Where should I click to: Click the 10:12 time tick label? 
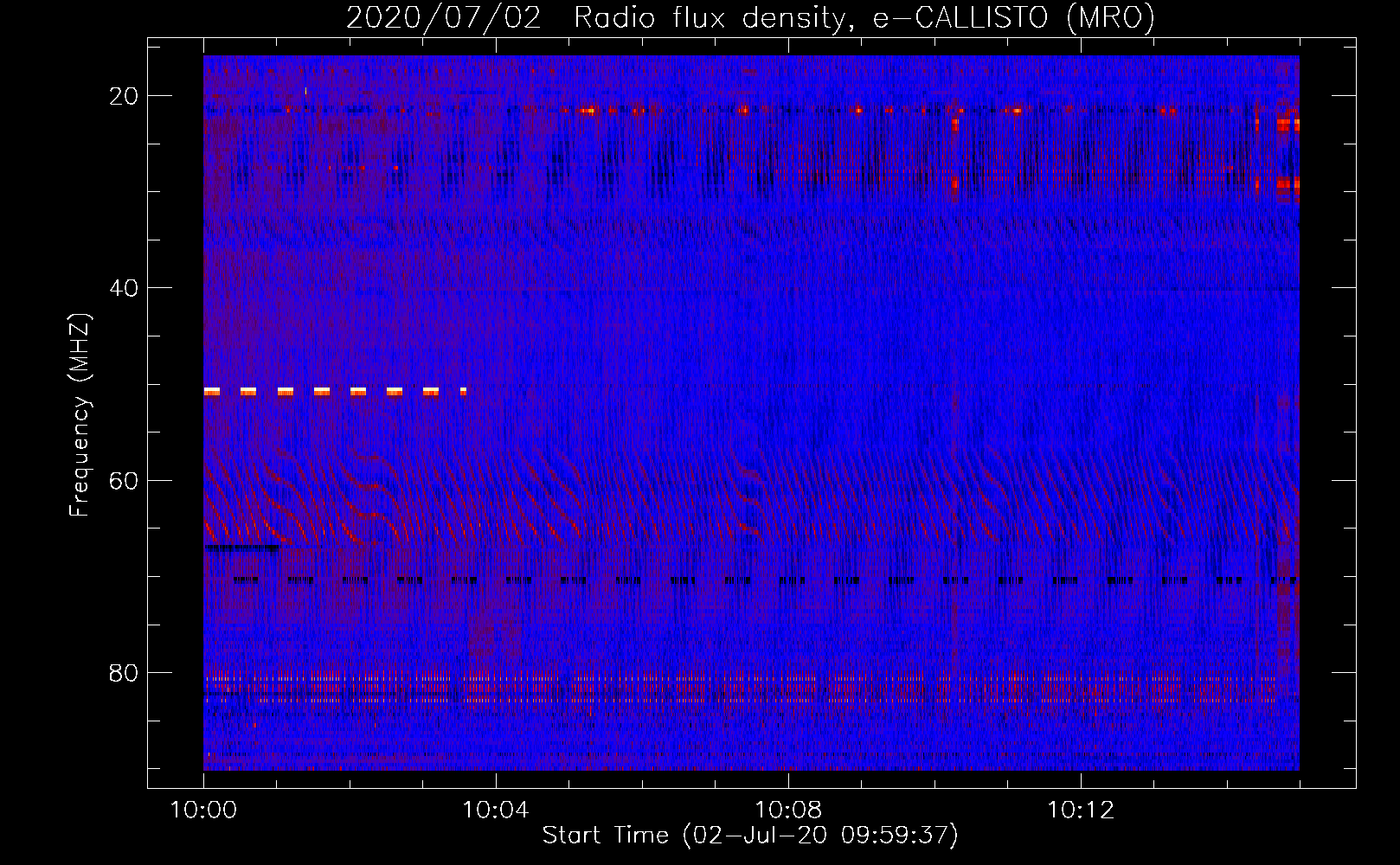1081,811
